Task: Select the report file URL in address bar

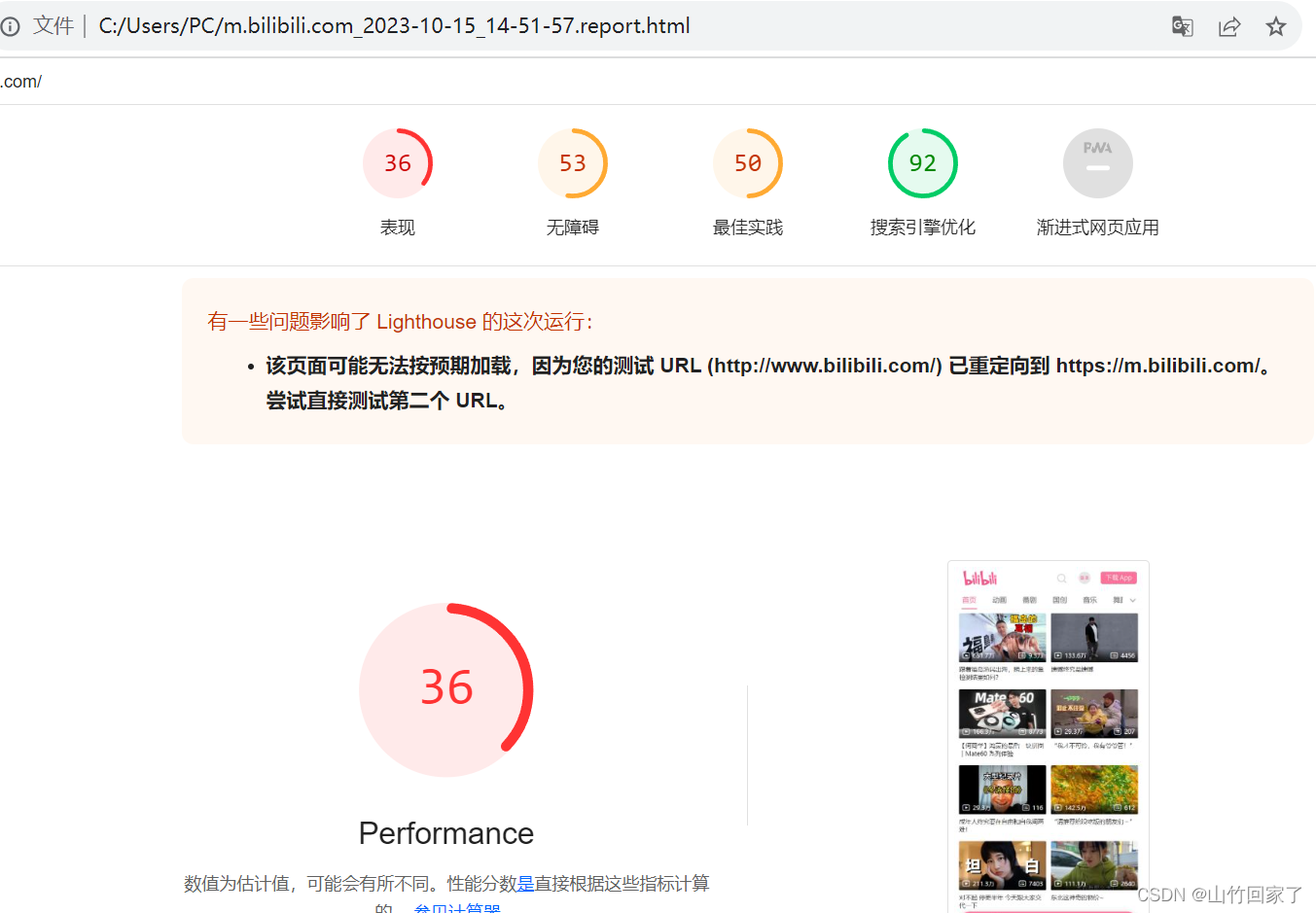Action: (394, 26)
